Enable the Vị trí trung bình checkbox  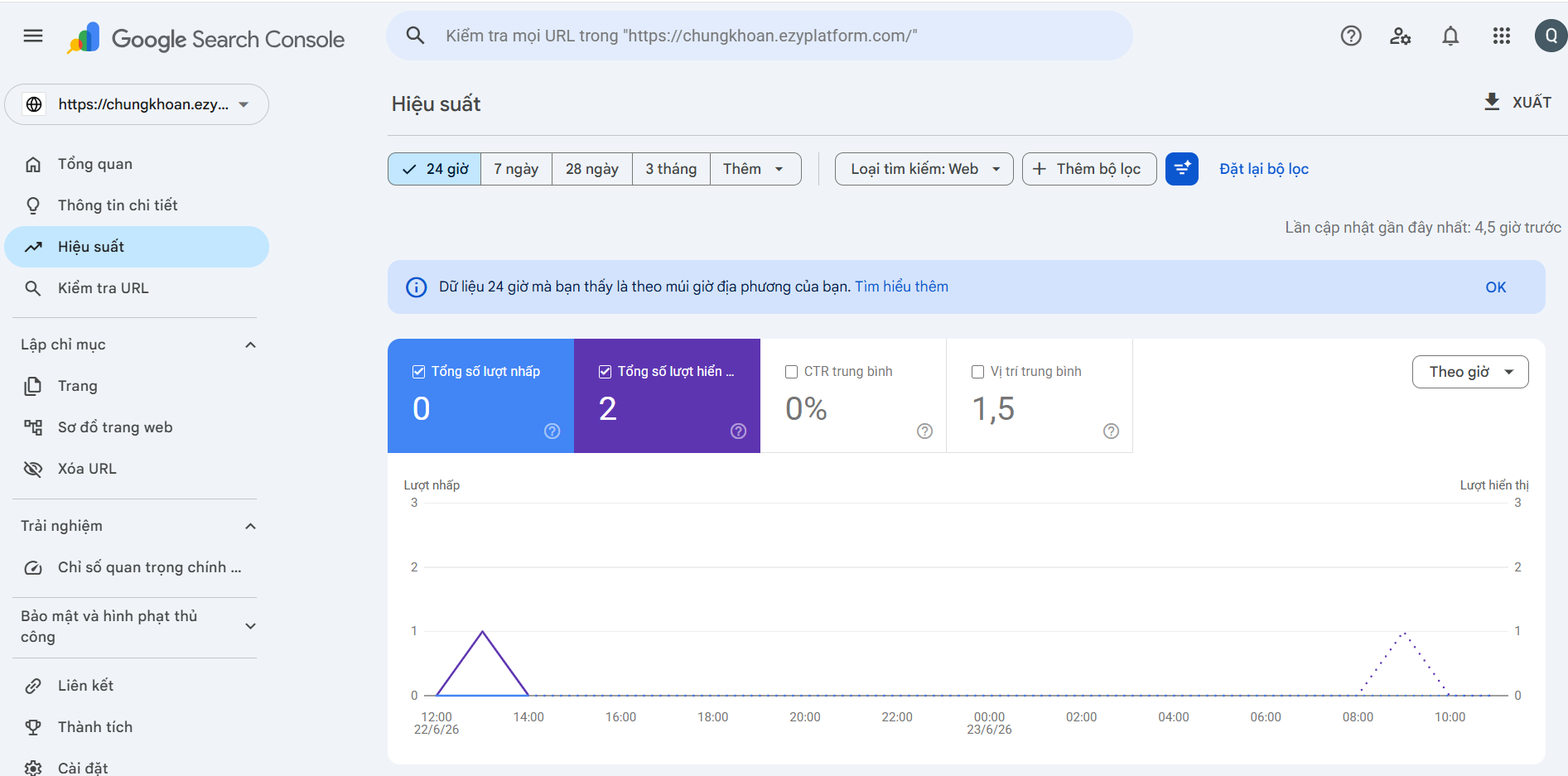[x=977, y=372]
